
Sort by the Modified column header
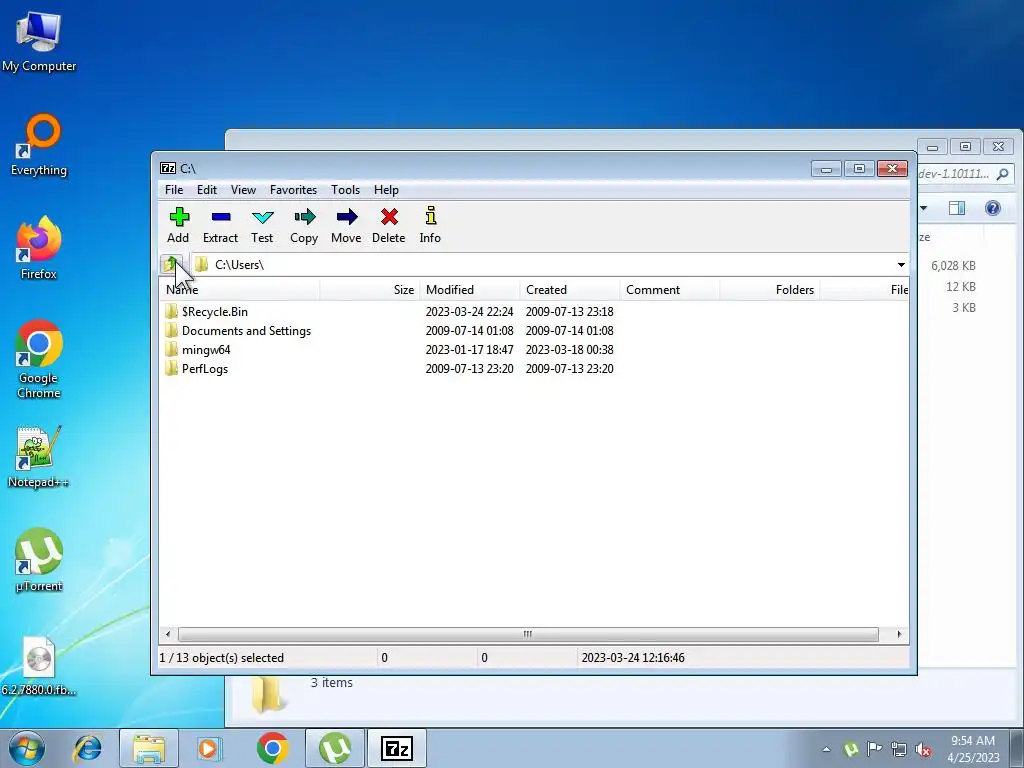click(x=470, y=290)
